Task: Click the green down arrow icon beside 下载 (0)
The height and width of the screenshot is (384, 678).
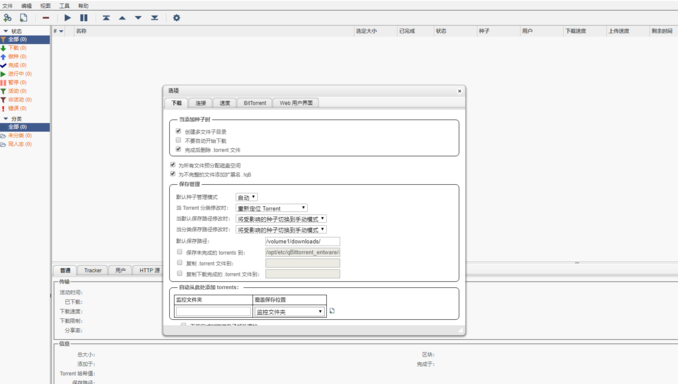Action: [x=3, y=48]
